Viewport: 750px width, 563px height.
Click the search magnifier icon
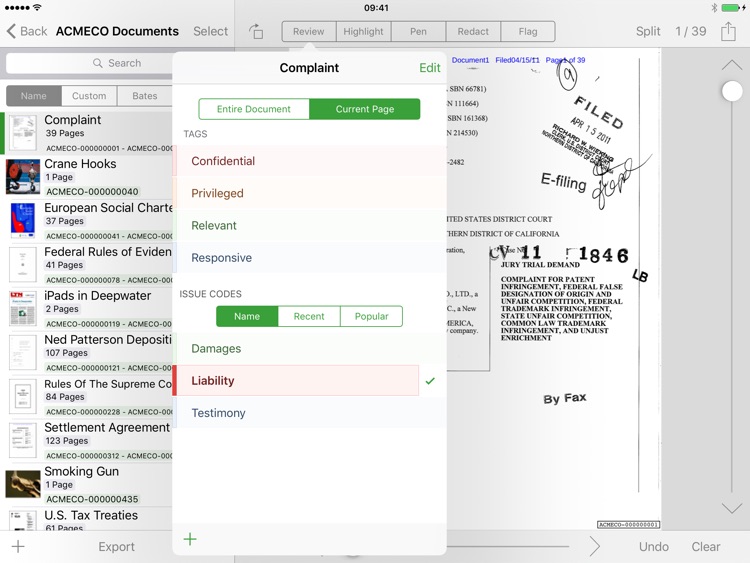click(x=98, y=63)
